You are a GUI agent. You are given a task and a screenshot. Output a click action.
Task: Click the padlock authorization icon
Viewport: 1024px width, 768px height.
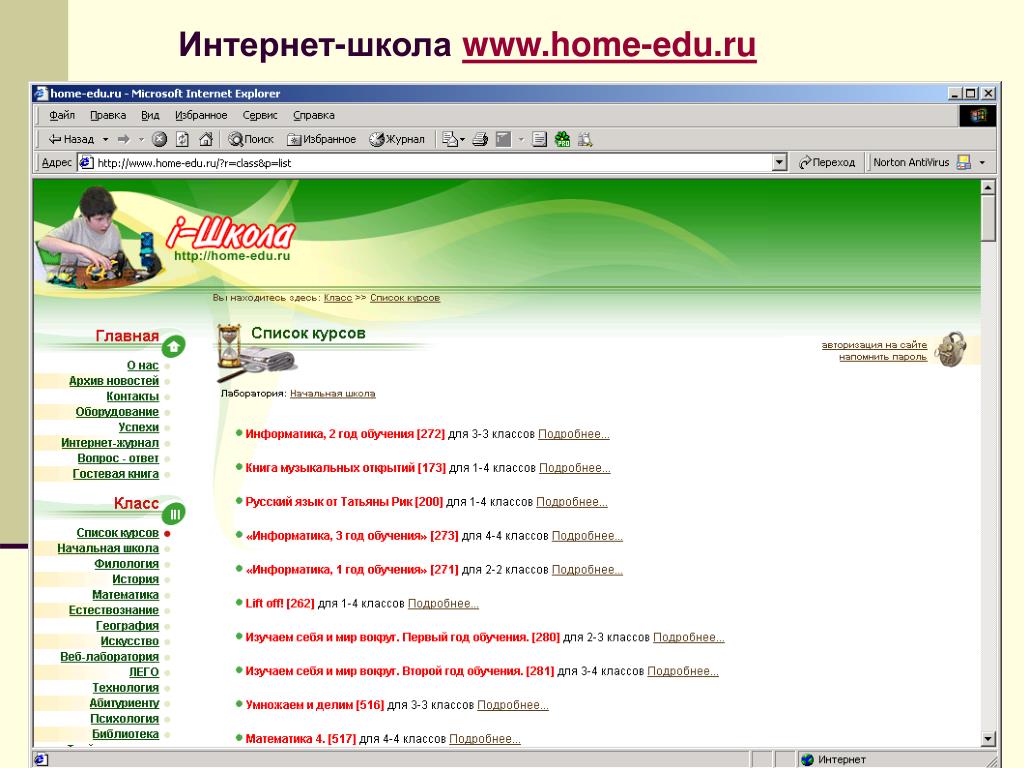[951, 349]
